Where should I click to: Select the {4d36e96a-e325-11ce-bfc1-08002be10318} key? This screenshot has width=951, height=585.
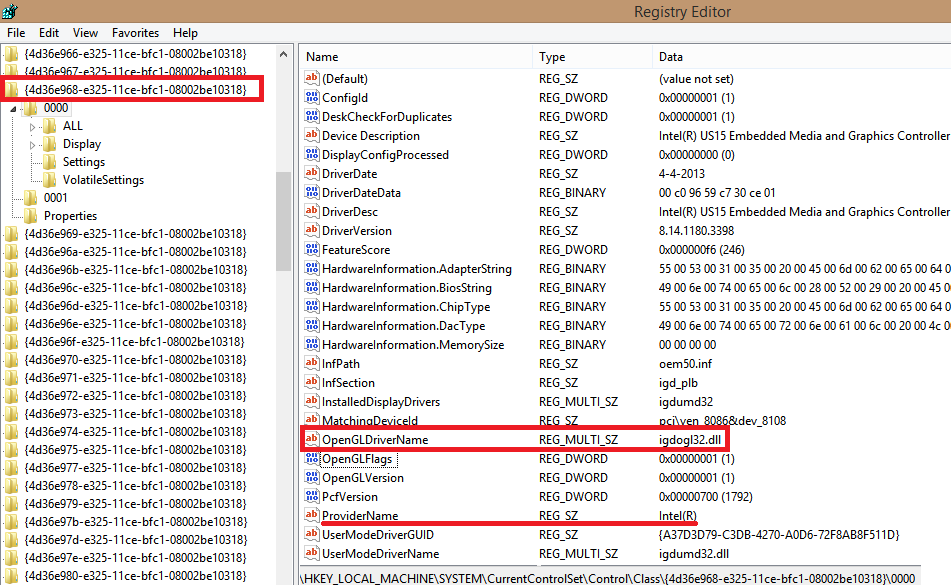pos(136,252)
